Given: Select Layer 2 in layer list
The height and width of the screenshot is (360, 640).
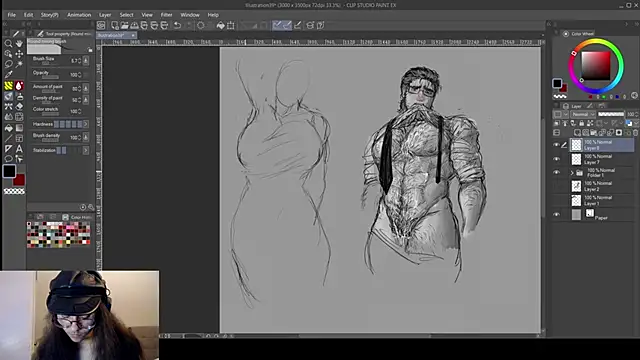Looking at the screenshot, I should pyautogui.click(x=602, y=187).
